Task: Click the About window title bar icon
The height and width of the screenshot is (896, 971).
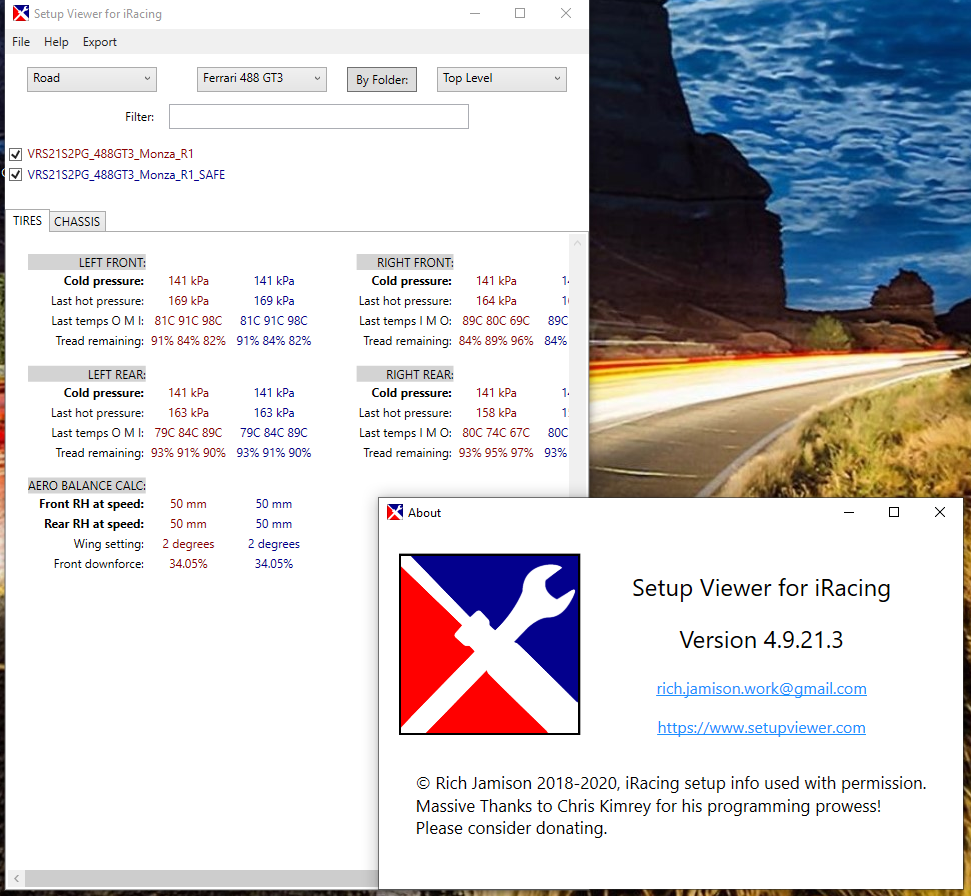Action: point(394,512)
